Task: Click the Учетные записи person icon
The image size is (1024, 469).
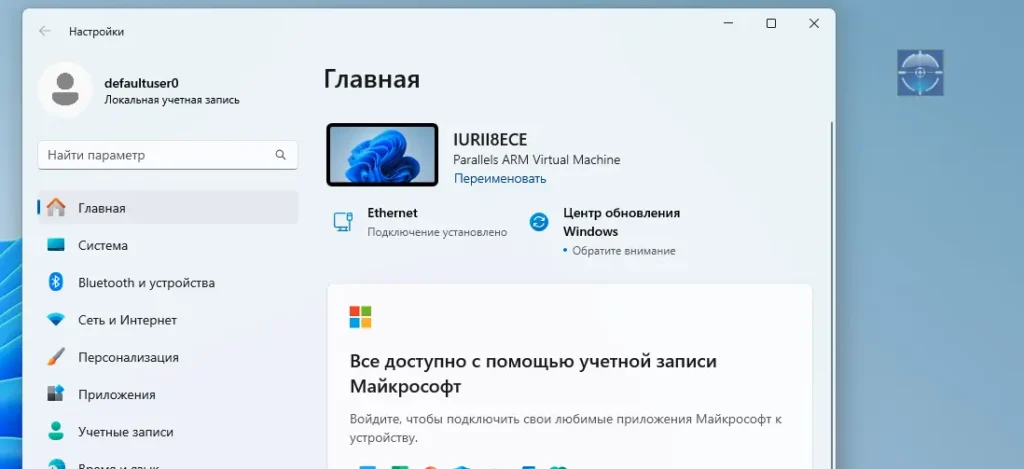Action: click(56, 431)
